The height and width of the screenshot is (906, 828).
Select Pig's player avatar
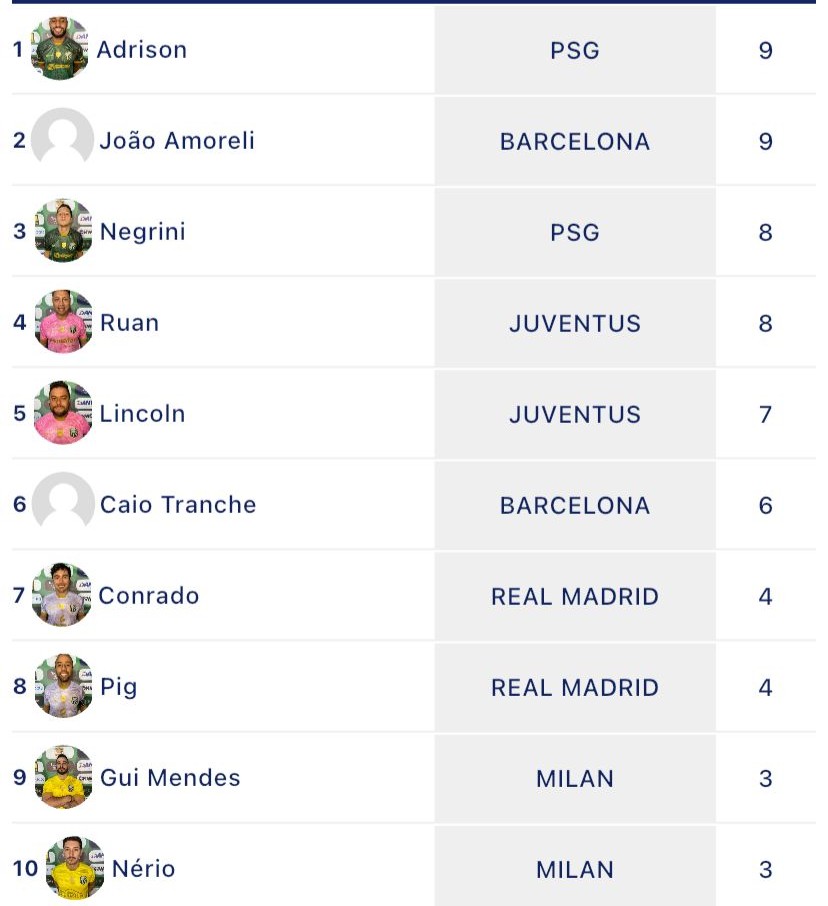(x=63, y=685)
